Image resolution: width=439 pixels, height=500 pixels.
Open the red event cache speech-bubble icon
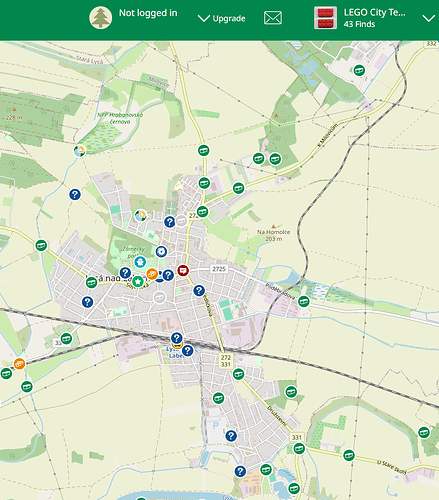pyautogui.click(x=183, y=270)
